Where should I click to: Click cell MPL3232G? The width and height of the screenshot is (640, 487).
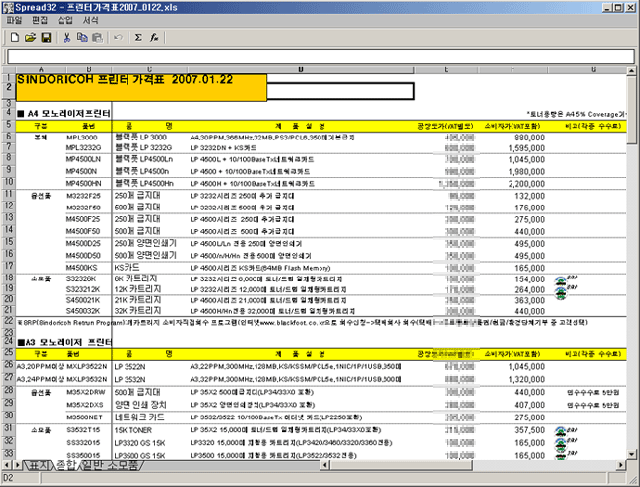(x=84, y=147)
